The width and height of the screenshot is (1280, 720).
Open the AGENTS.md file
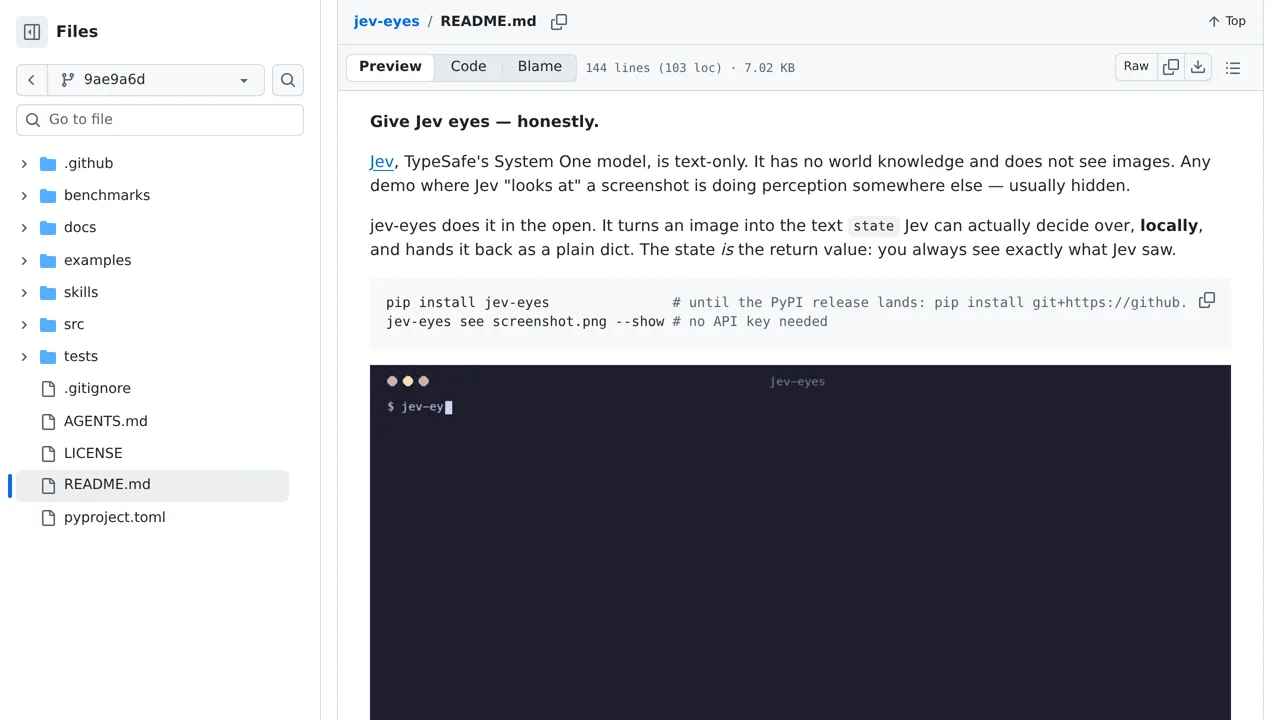106,421
